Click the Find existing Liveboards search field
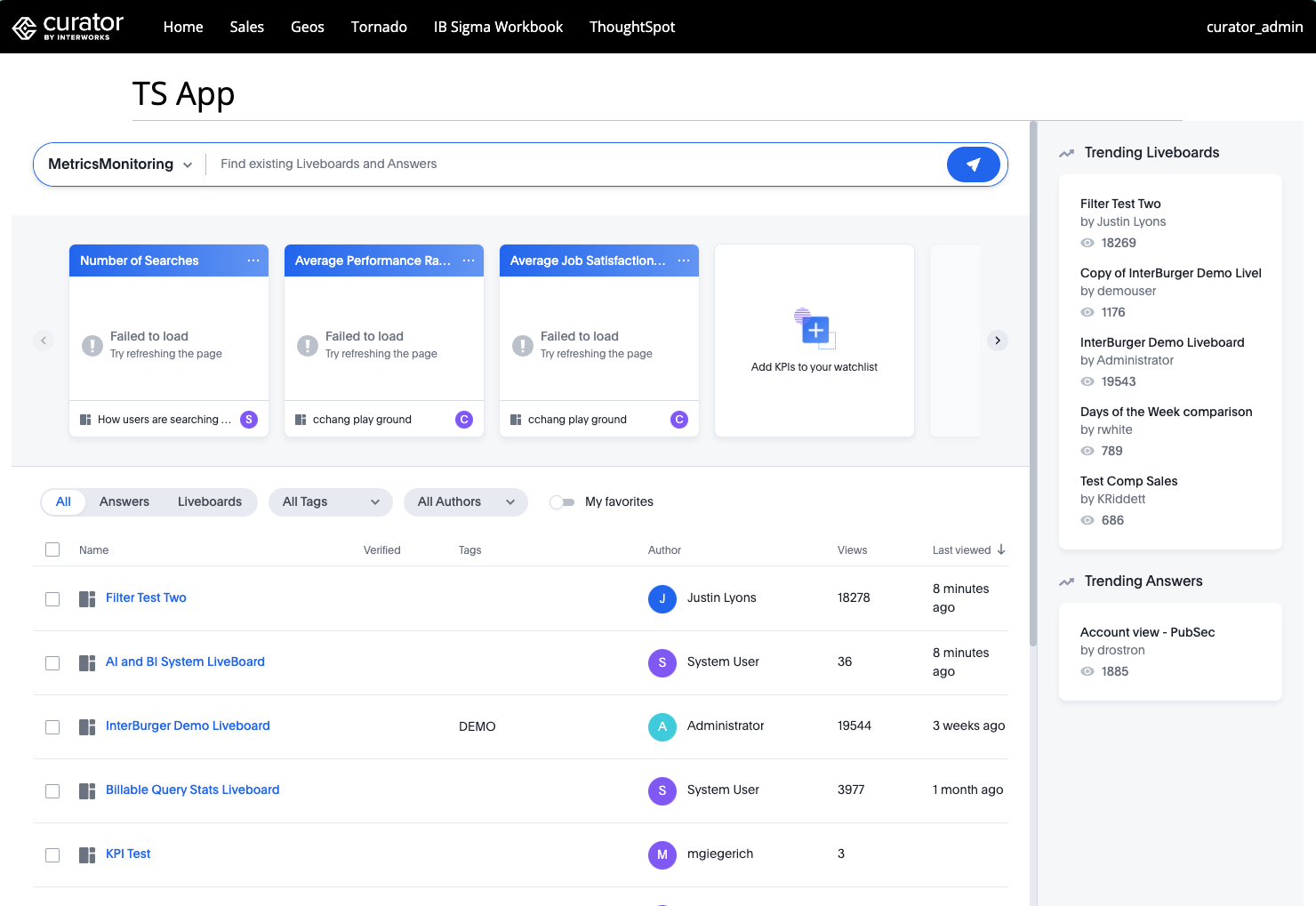 click(x=578, y=164)
